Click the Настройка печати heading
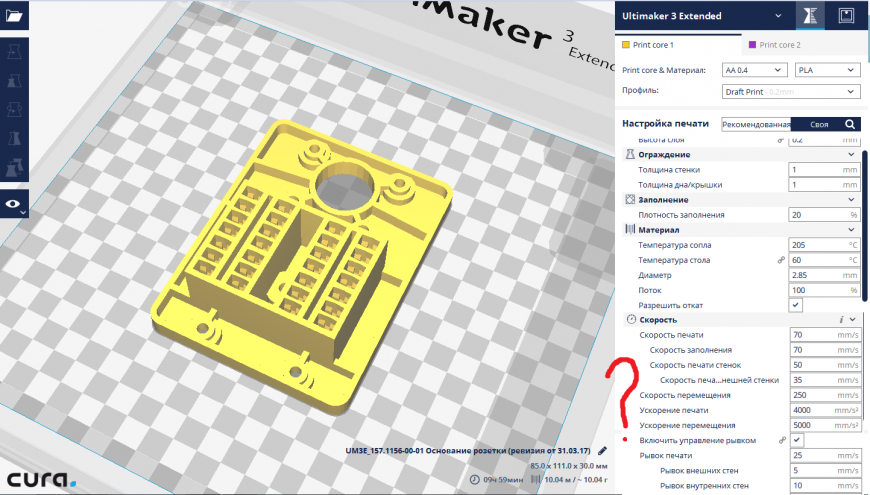870x495 pixels. point(665,124)
